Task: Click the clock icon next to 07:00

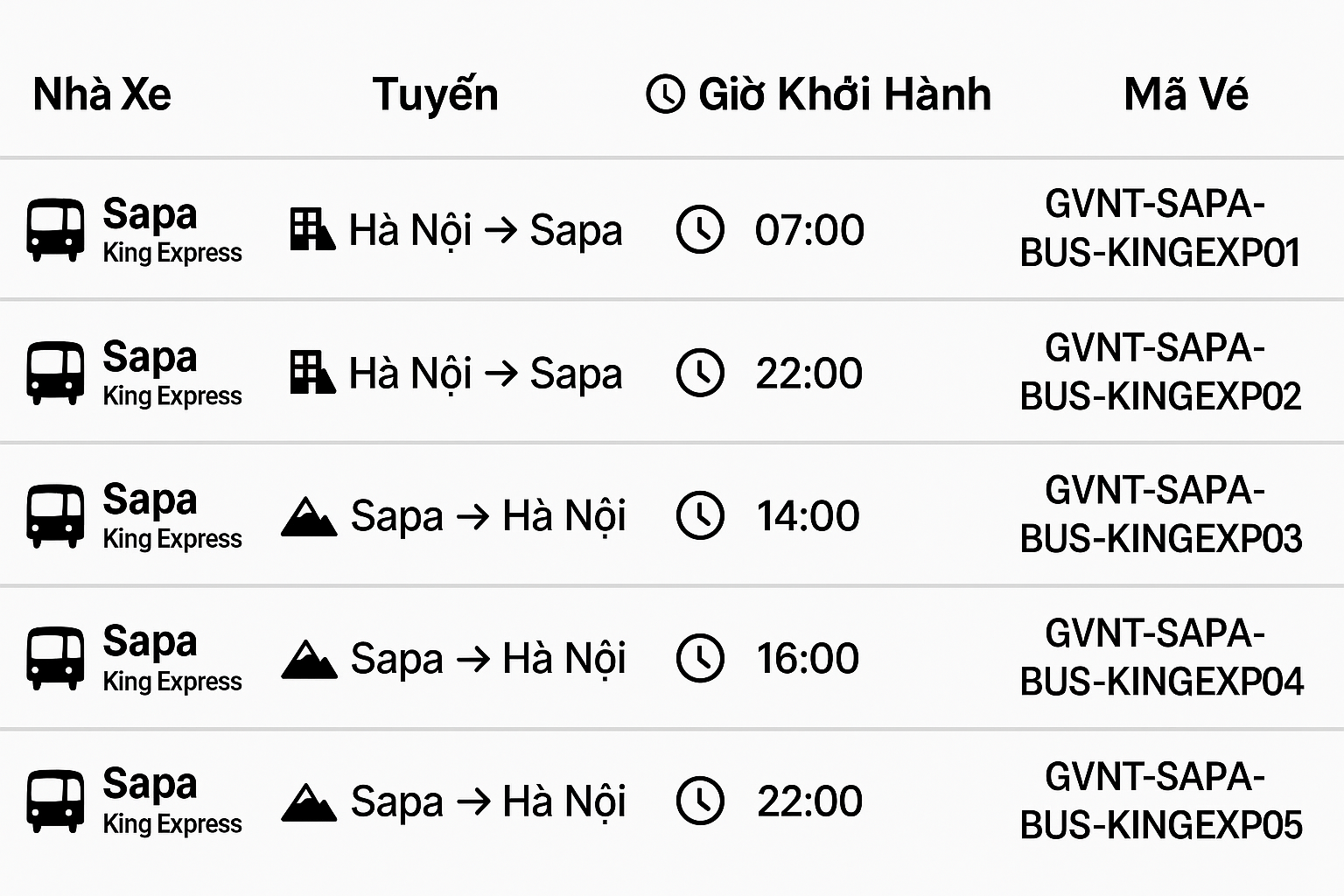Action: (700, 229)
